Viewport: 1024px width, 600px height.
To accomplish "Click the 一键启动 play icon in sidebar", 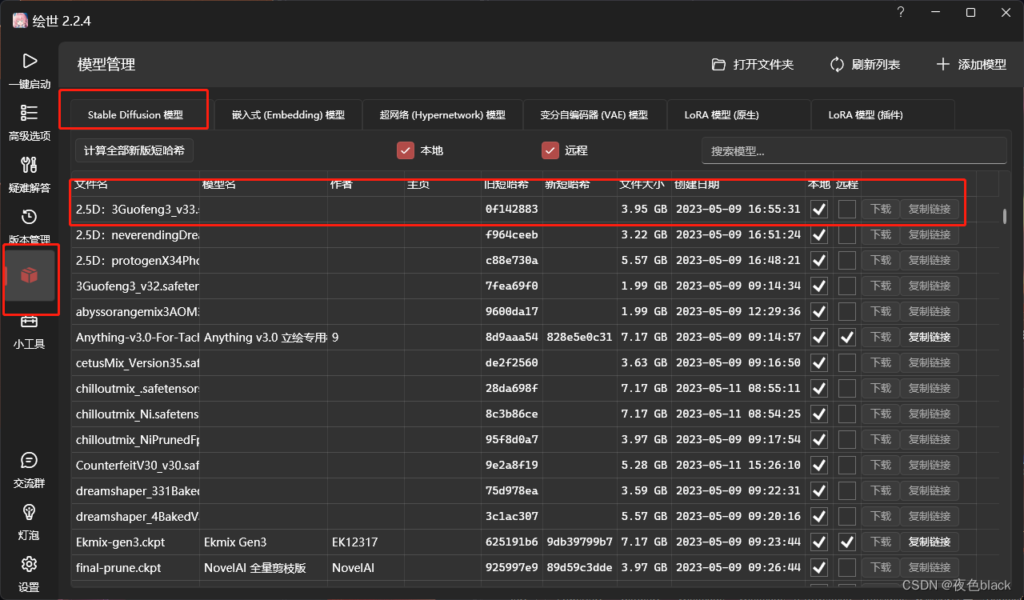I will (29, 63).
